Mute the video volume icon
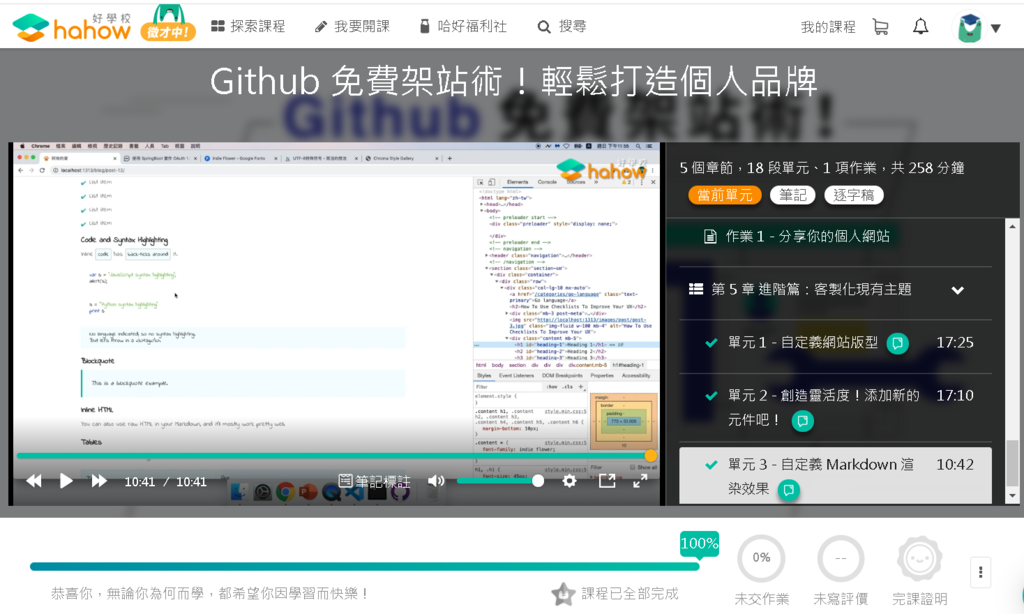This screenshot has width=1024, height=614. 436,481
